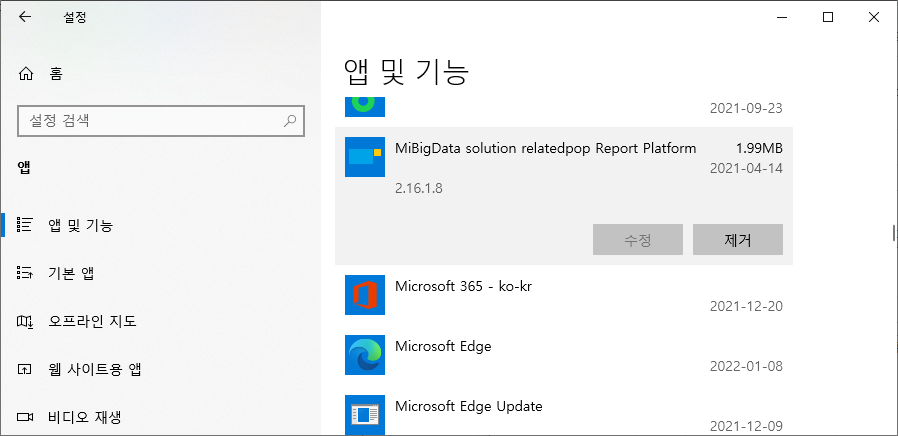Click the search magnifier icon
The width and height of the screenshot is (898, 436).
tap(290, 120)
